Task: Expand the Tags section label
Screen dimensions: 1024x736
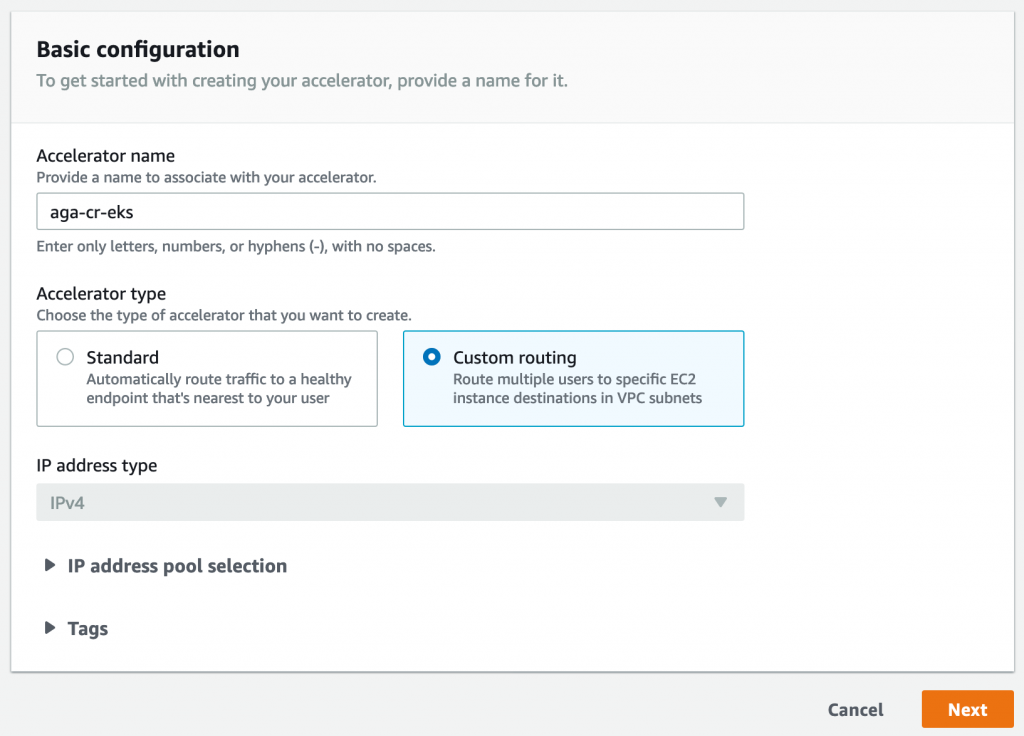Action: coord(88,629)
